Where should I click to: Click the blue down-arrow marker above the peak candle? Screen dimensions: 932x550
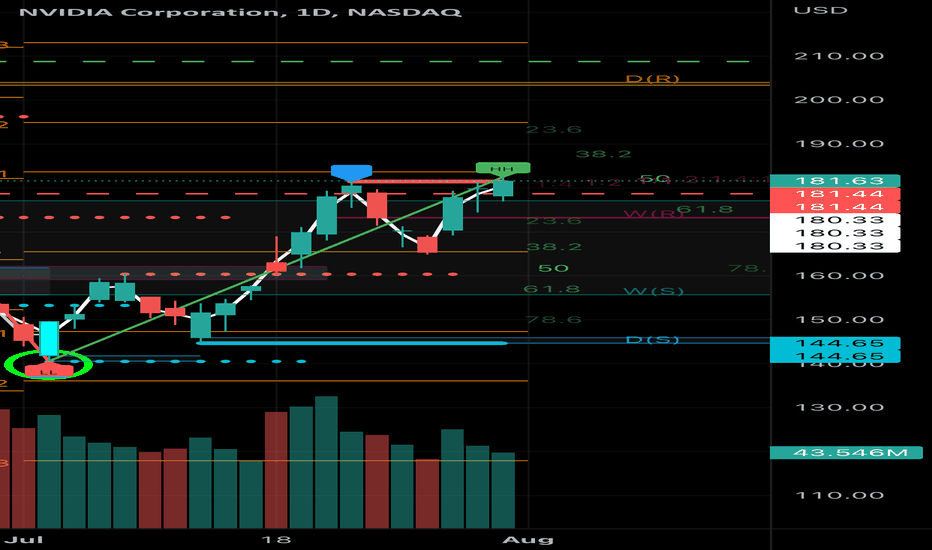coord(351,172)
